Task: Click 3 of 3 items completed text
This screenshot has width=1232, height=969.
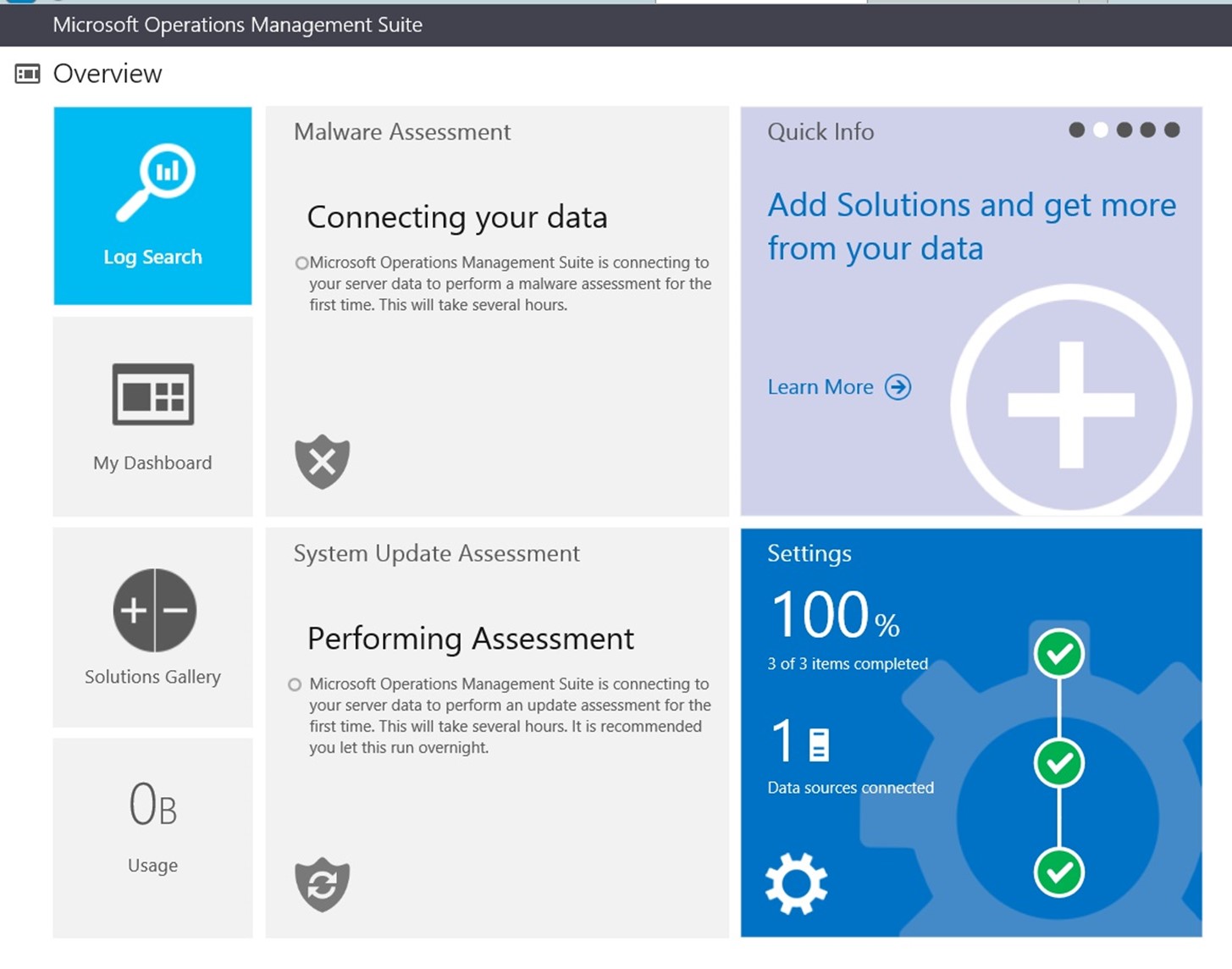Action: [x=848, y=664]
